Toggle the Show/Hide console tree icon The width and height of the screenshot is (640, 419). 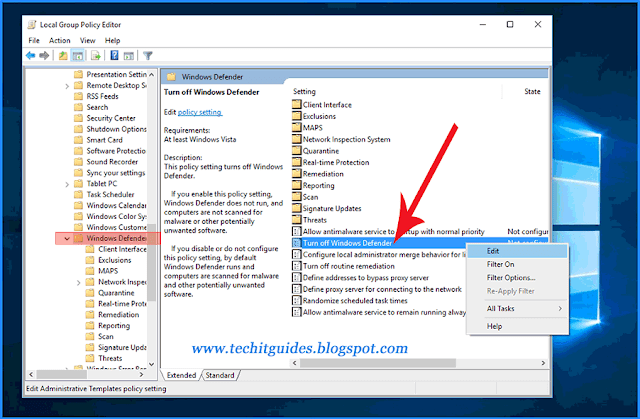coord(78,55)
